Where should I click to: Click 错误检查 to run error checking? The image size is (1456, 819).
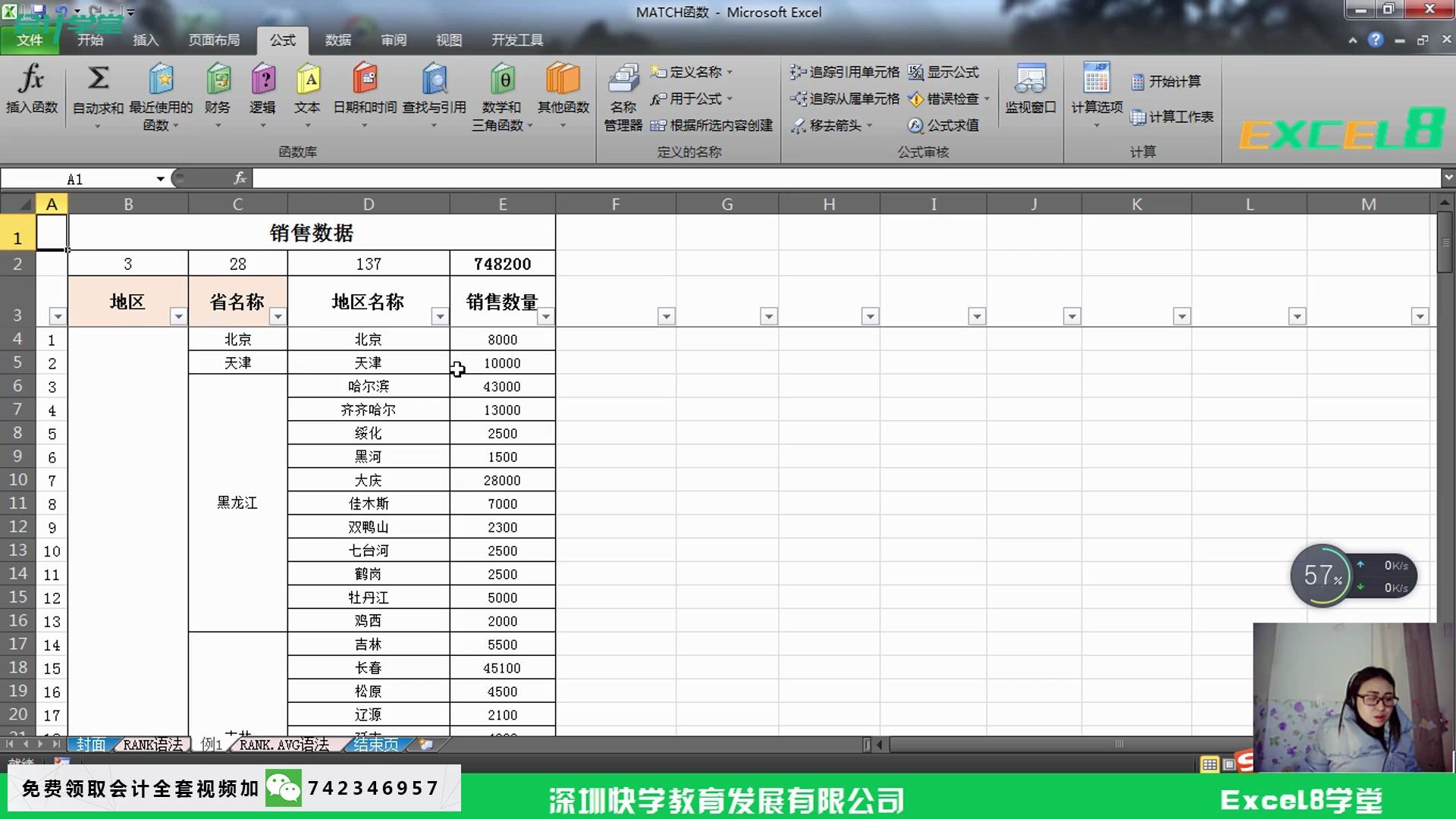(x=946, y=99)
